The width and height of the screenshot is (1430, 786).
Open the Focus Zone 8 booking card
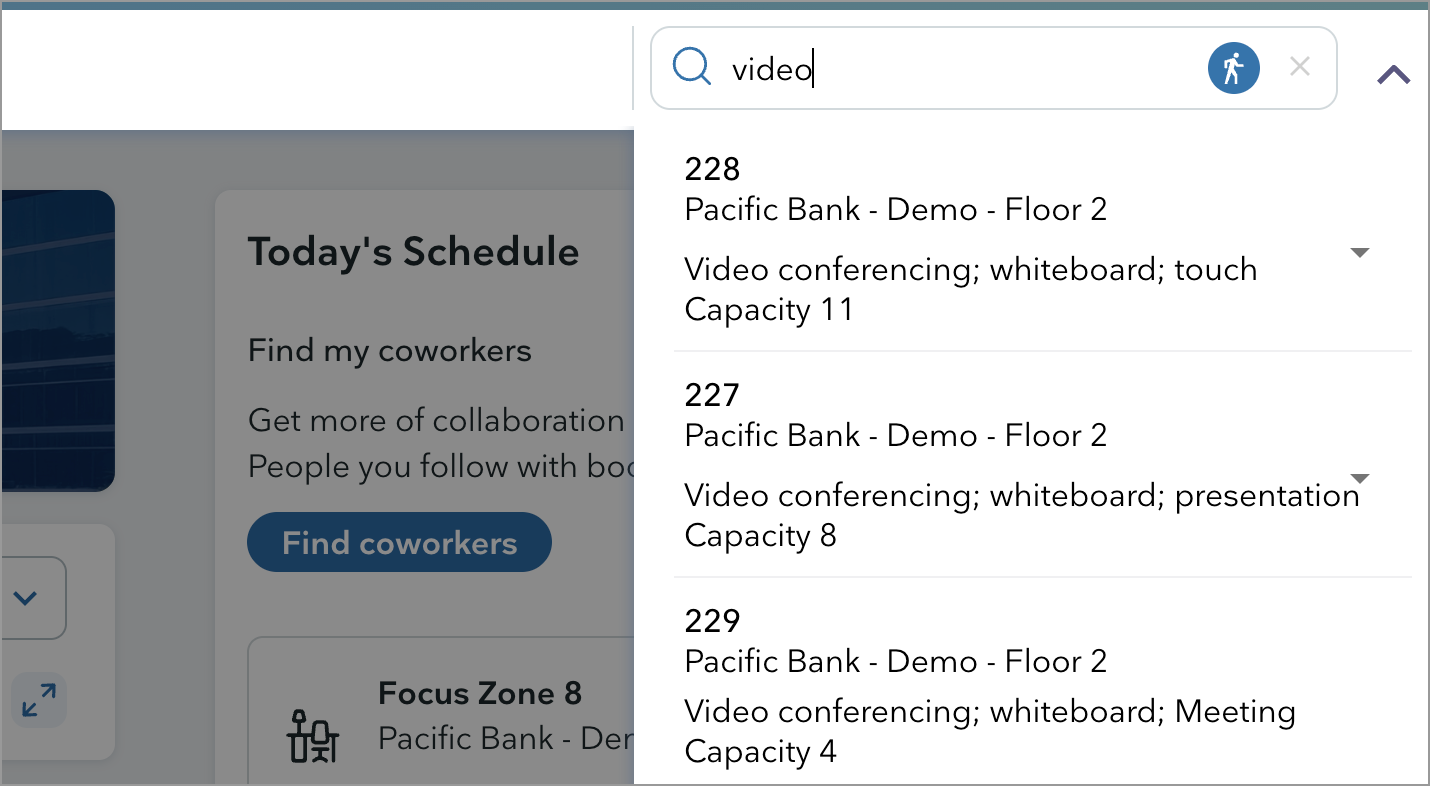(x=441, y=712)
